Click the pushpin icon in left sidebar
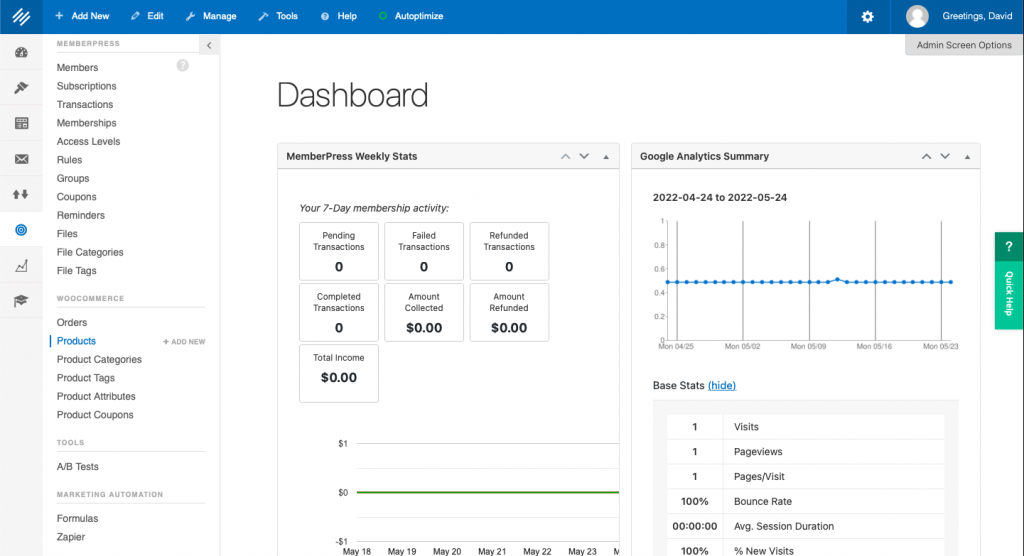1024x556 pixels. [21, 88]
